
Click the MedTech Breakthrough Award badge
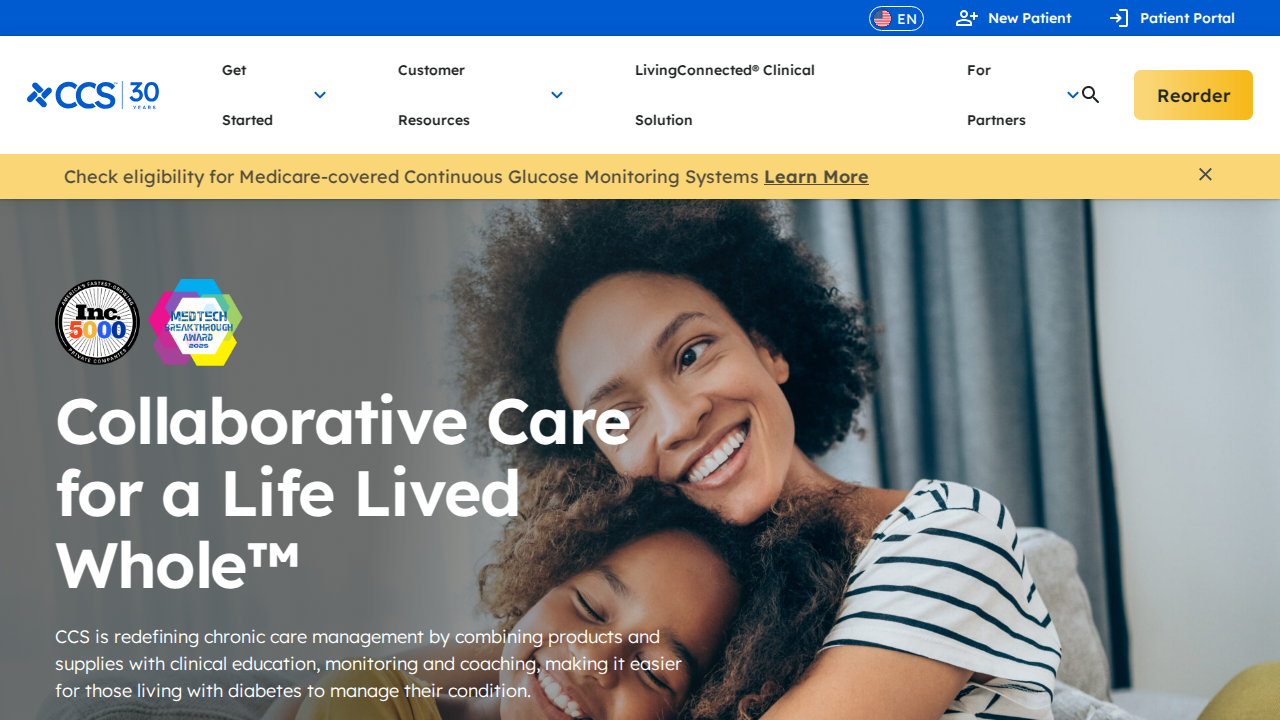(196, 322)
